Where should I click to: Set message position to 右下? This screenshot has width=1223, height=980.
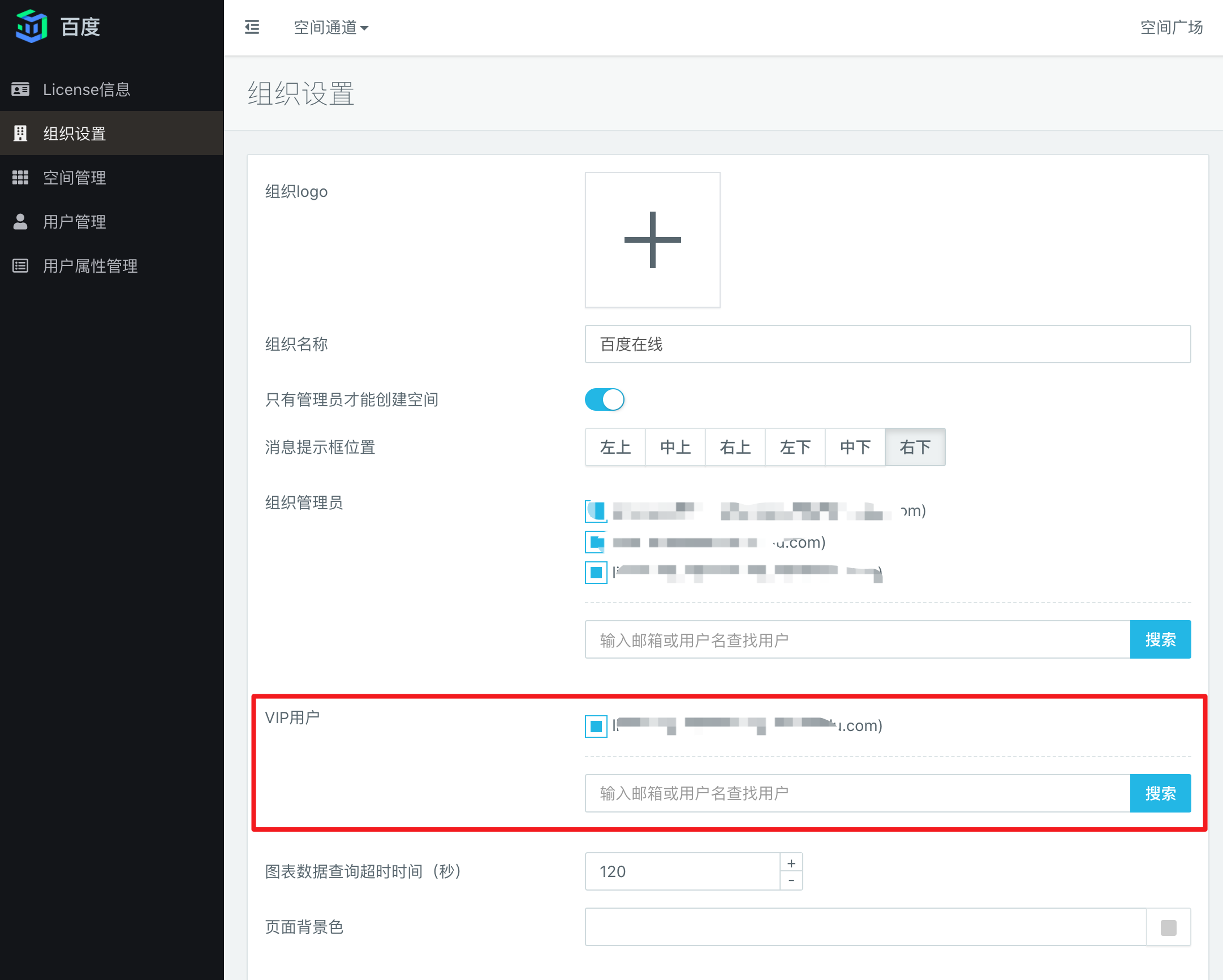[915, 447]
